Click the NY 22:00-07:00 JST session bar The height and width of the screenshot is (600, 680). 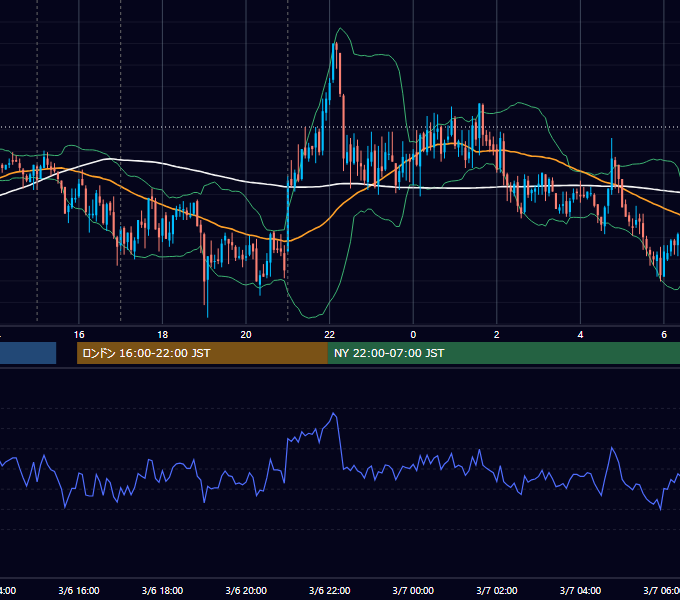[x=503, y=353]
